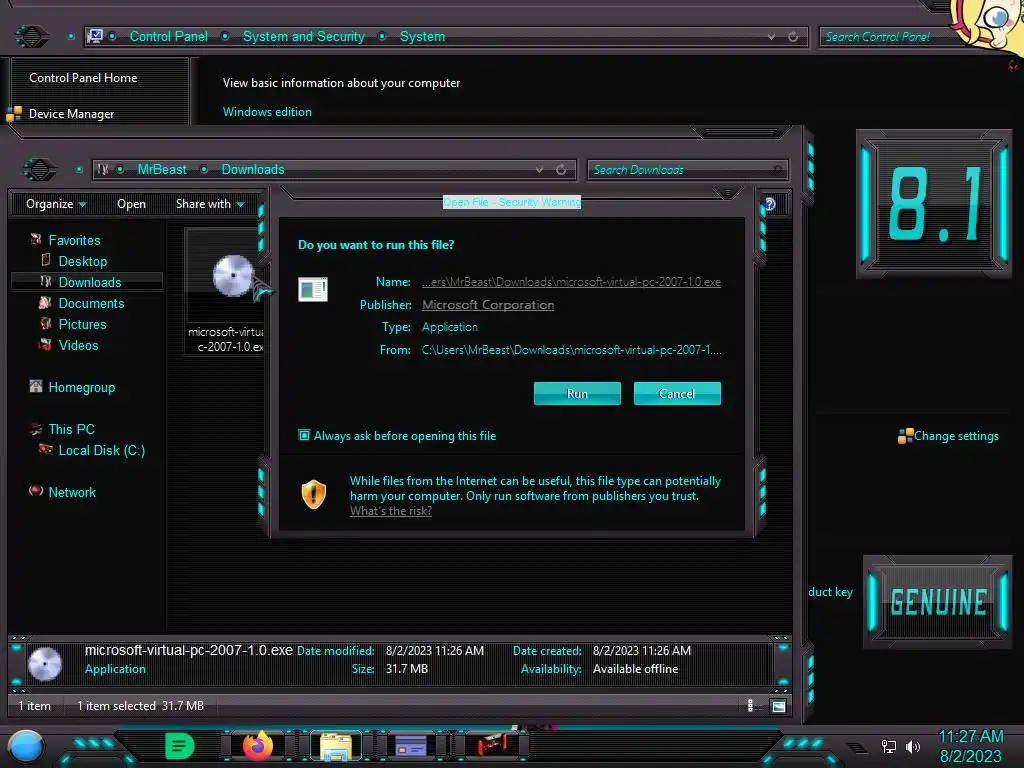Click the network tray icon
1024x768 pixels.
click(889, 746)
